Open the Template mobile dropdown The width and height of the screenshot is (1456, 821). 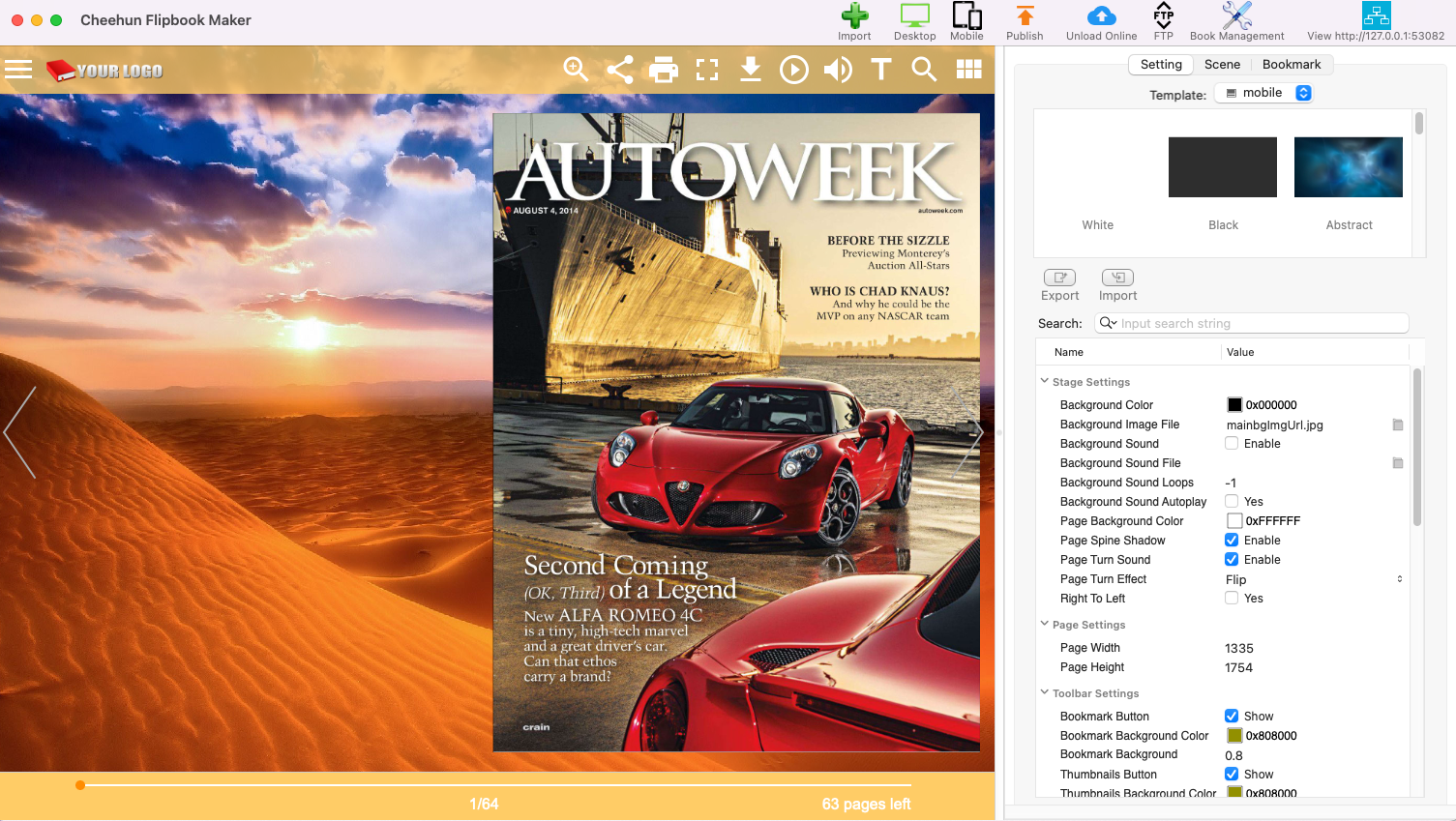pos(1263,93)
